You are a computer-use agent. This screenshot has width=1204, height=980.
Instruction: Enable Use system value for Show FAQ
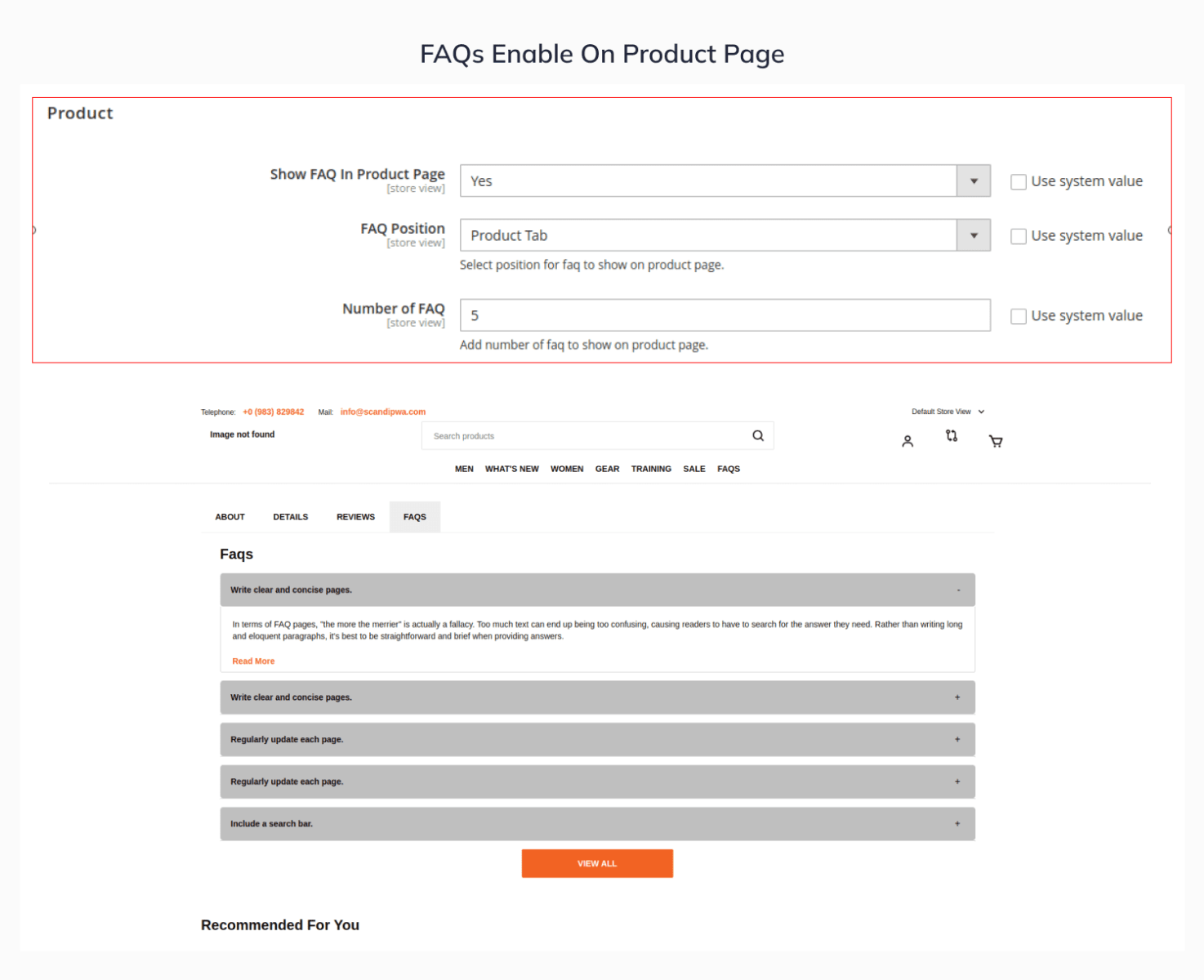(1019, 181)
